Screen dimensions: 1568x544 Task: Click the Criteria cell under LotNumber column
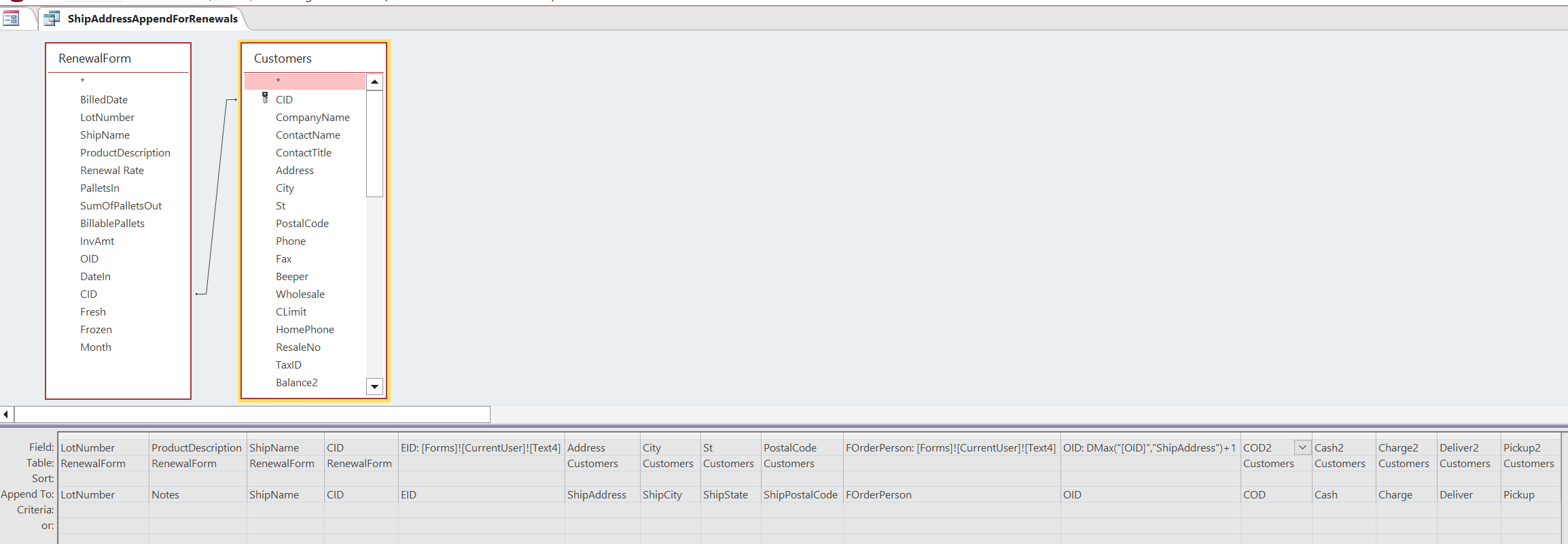pyautogui.click(x=103, y=510)
